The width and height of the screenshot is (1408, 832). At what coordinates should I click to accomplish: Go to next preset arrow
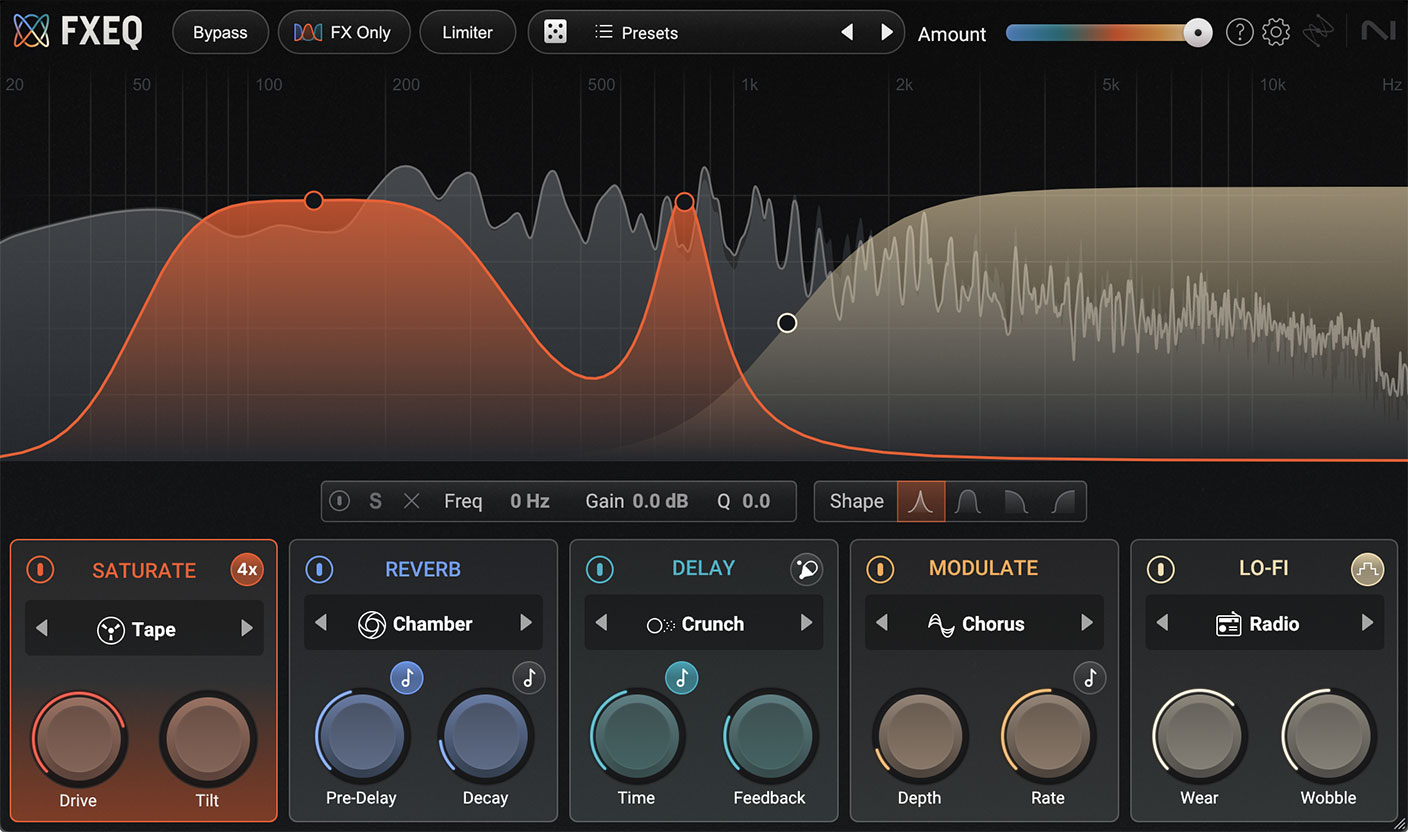(886, 33)
